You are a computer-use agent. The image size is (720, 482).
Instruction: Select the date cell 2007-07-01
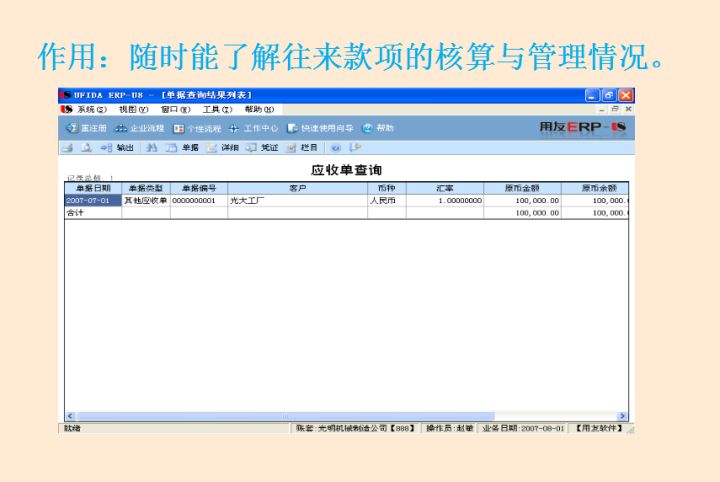point(93,201)
